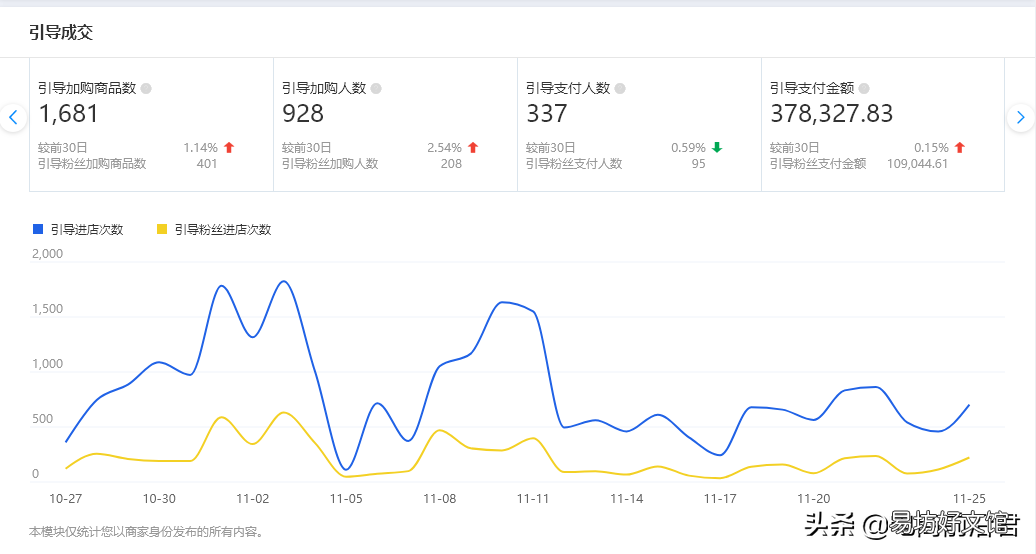Click the 2,000 y-axis label
Viewport: 1036px width, 554px height.
pyautogui.click(x=48, y=254)
